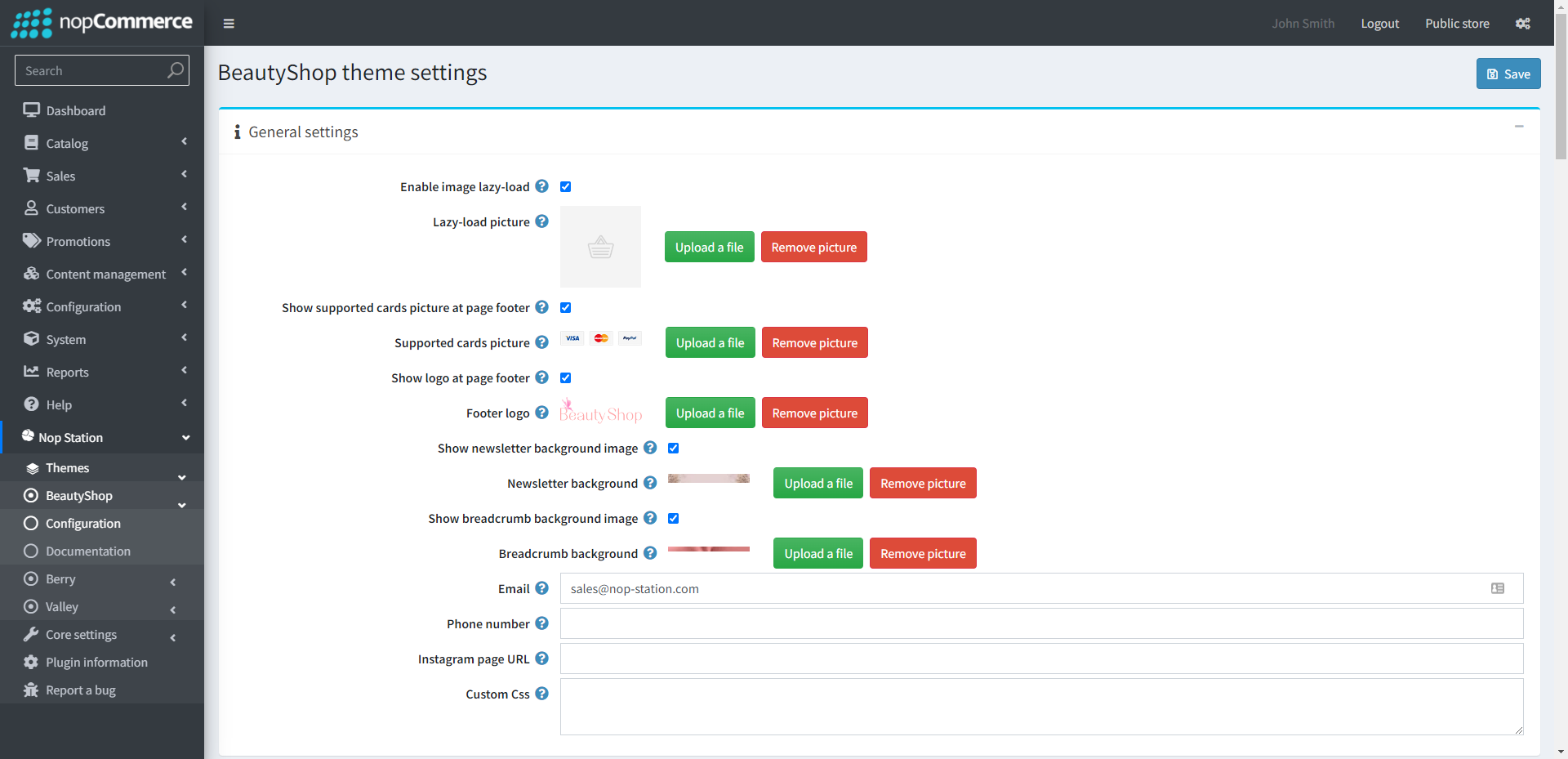This screenshot has height=759, width=1568.
Task: Expand the Promotions menu
Action: (x=102, y=241)
